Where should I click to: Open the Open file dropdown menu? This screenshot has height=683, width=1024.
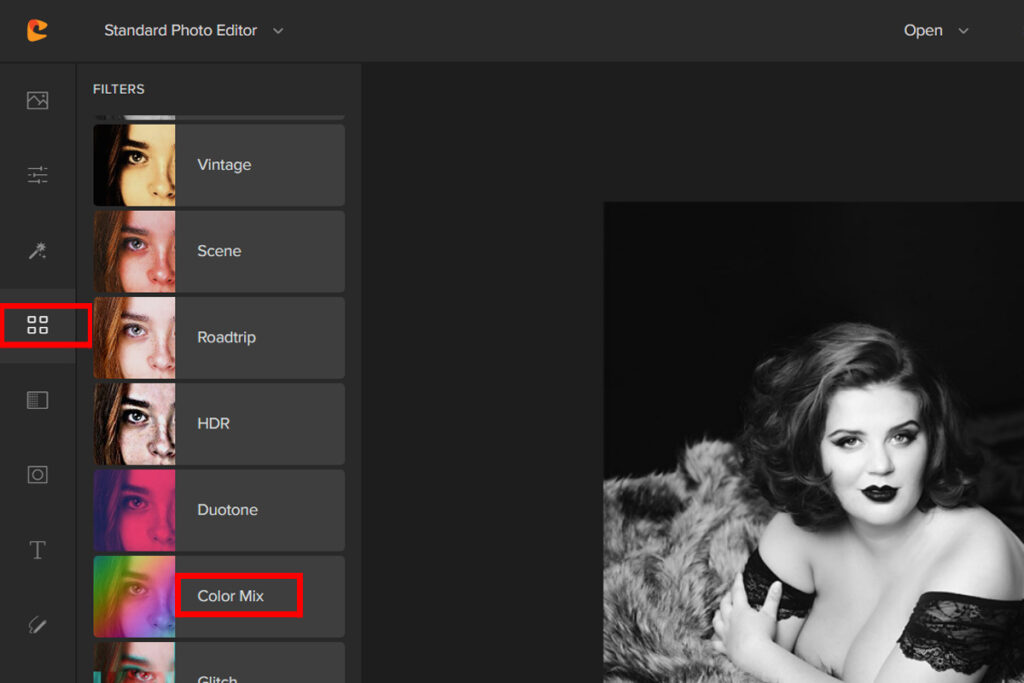[923, 31]
